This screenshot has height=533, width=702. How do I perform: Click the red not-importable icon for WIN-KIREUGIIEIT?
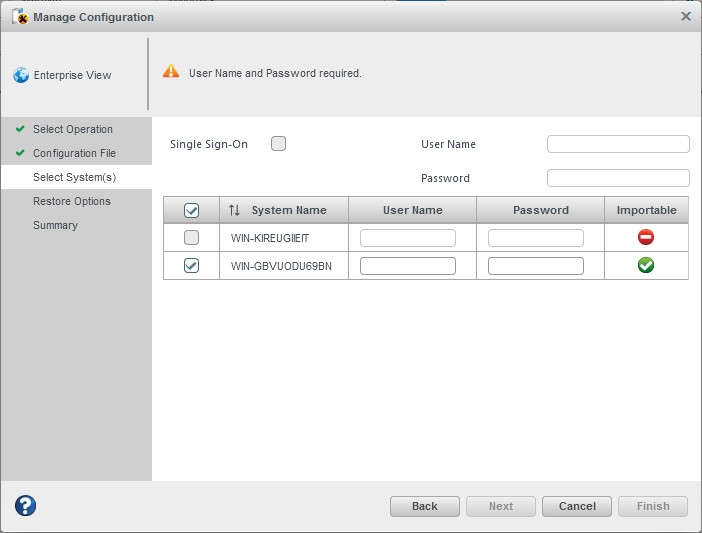646,237
